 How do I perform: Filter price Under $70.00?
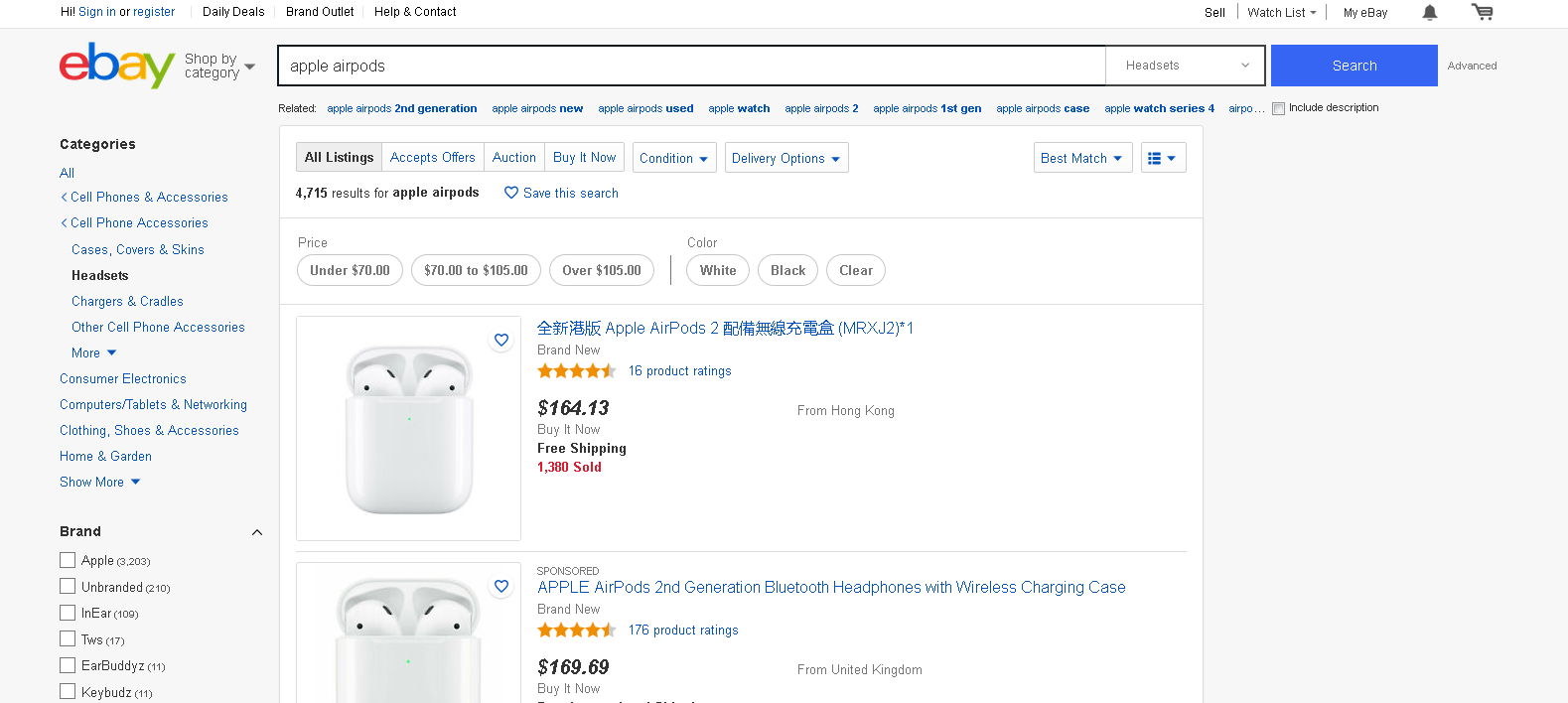[350, 270]
